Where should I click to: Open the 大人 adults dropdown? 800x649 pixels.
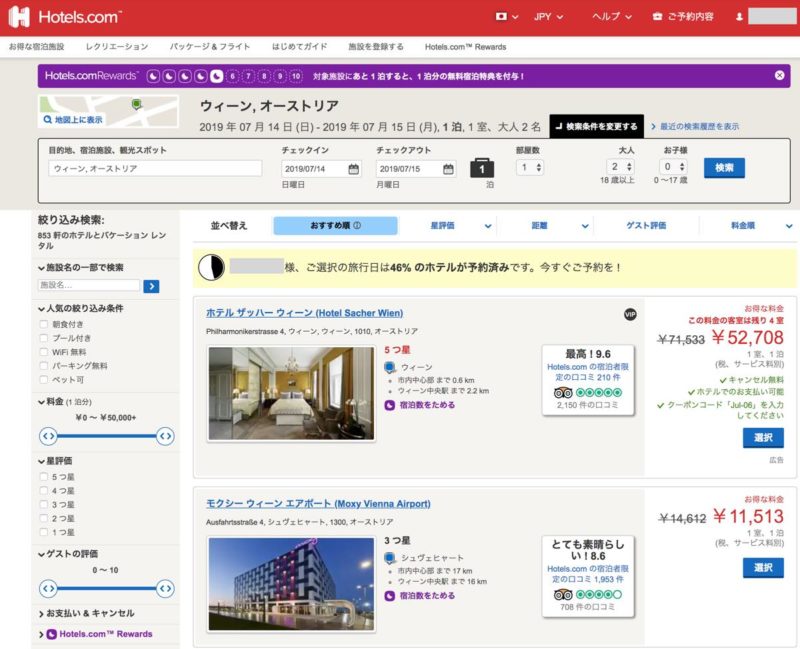[620, 167]
